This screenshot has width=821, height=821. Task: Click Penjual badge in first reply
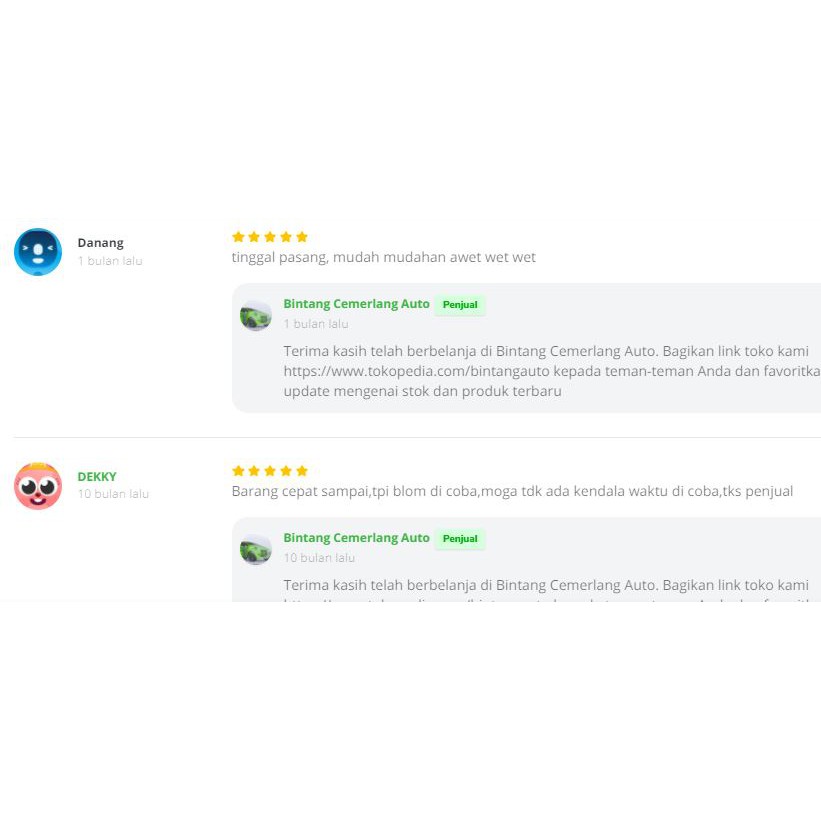pos(460,305)
